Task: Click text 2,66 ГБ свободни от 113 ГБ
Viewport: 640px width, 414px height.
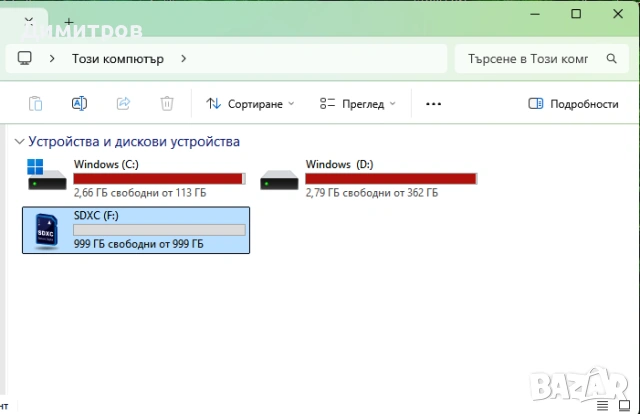Action: tap(140, 193)
